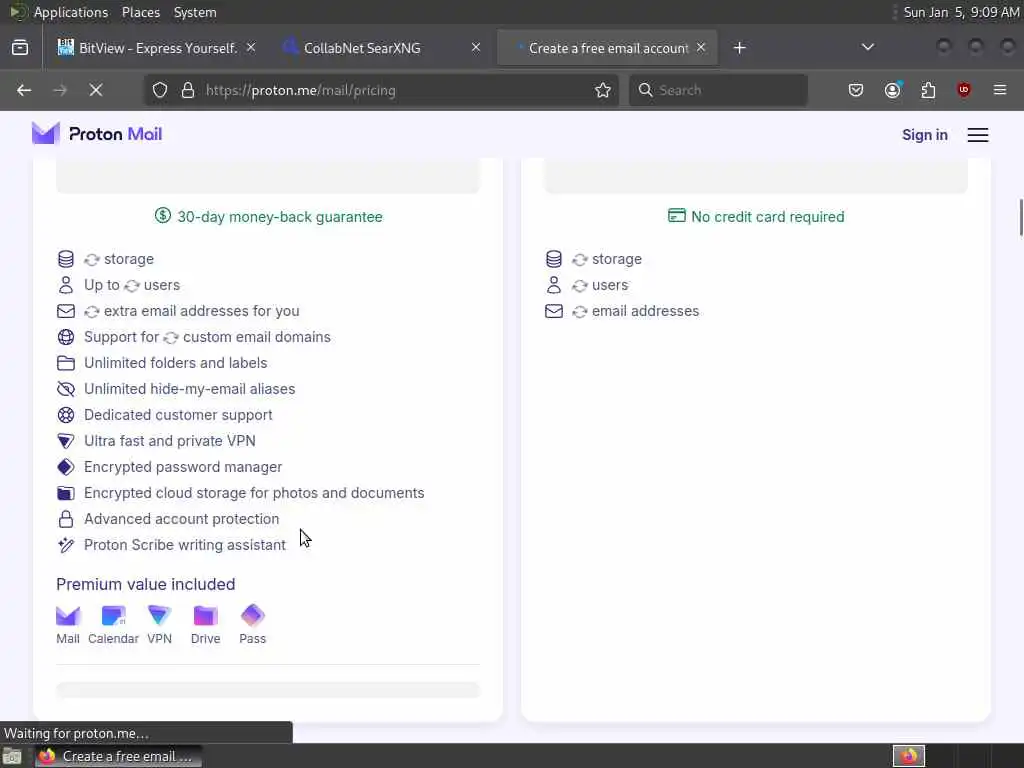The height and width of the screenshot is (768, 1024).
Task: Click the VPN product icon
Action: [x=159, y=624]
